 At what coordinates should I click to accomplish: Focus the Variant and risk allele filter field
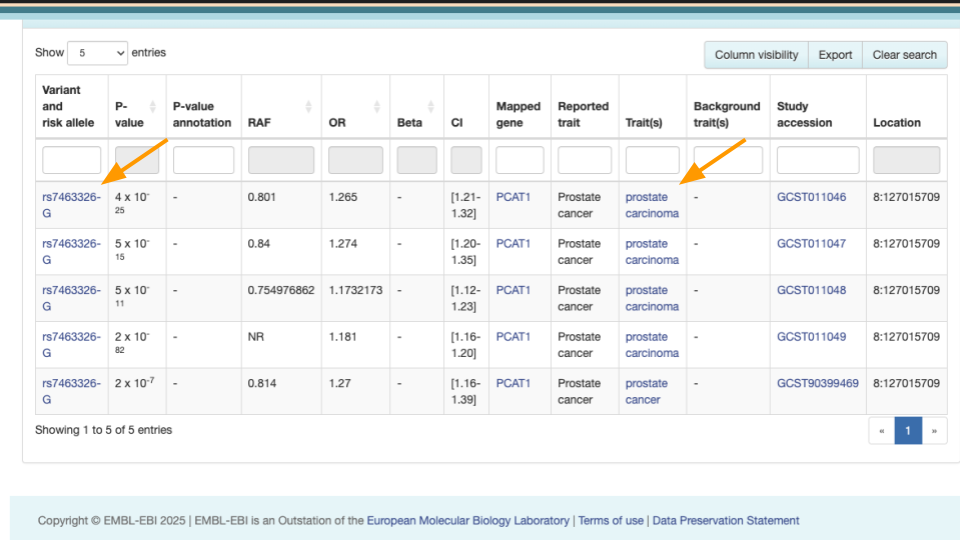click(x=72, y=160)
